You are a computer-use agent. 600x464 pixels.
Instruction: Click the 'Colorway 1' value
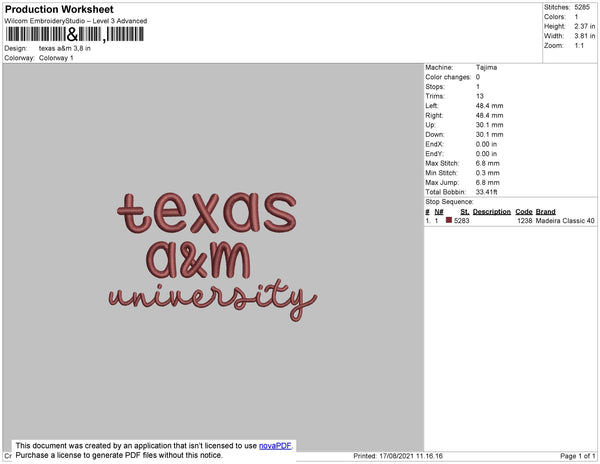point(56,58)
